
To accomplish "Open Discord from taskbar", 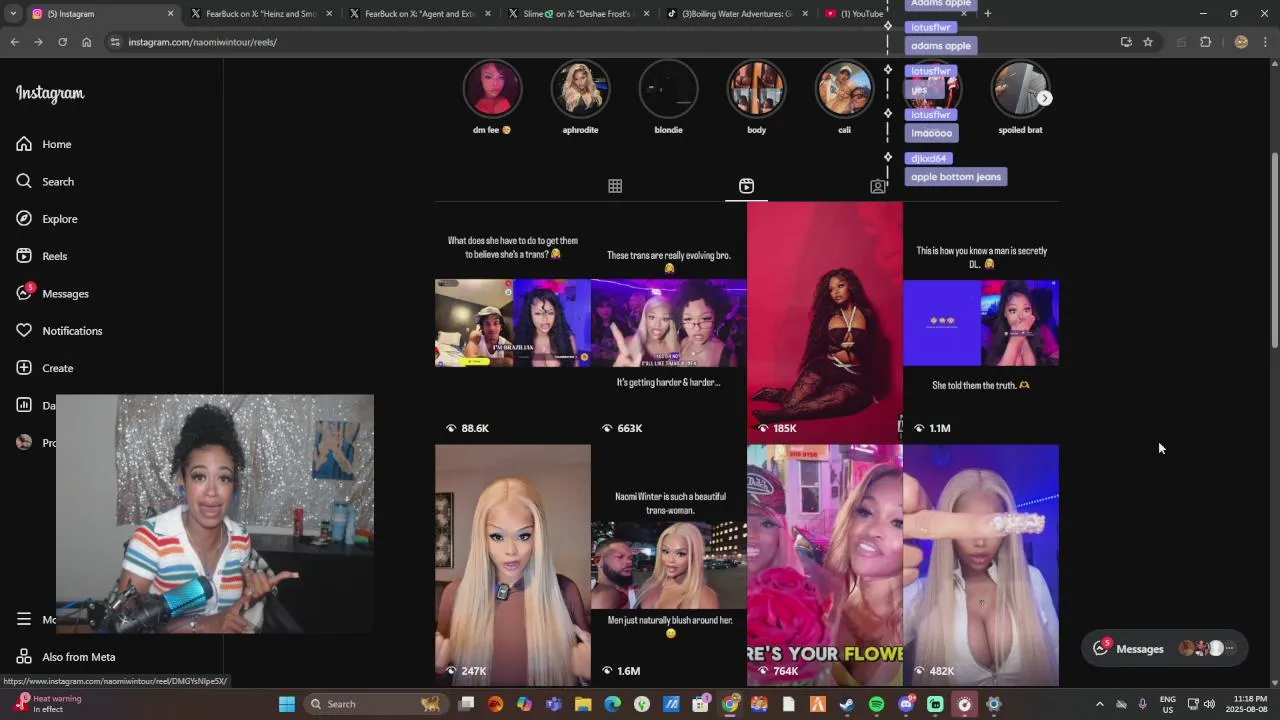I will 906,704.
